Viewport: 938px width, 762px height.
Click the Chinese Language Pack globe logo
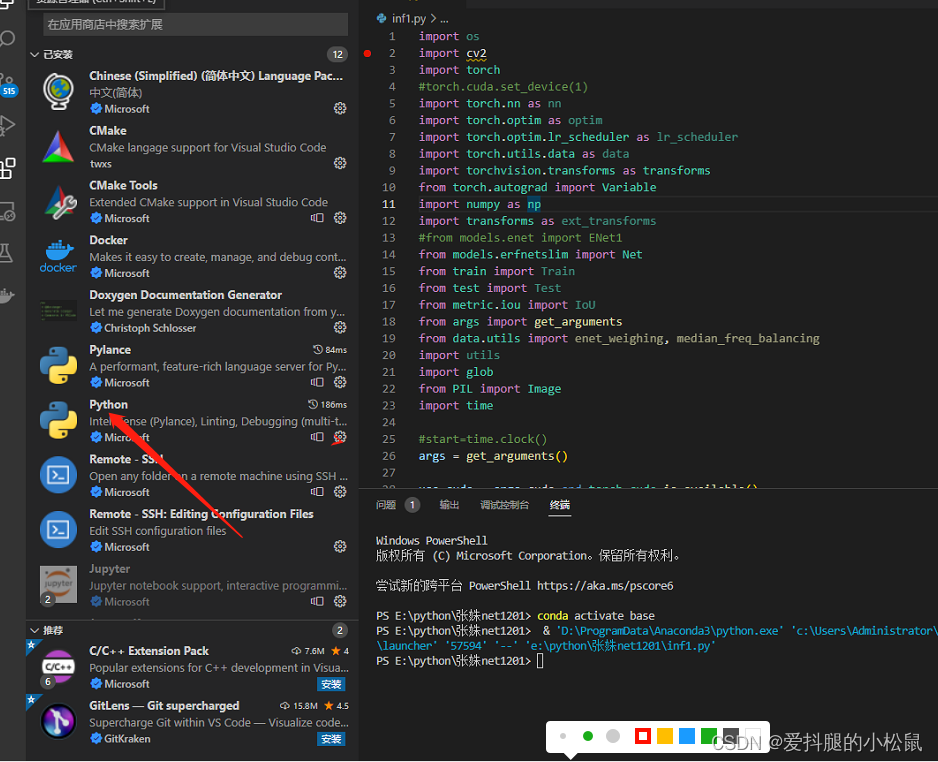pos(58,92)
